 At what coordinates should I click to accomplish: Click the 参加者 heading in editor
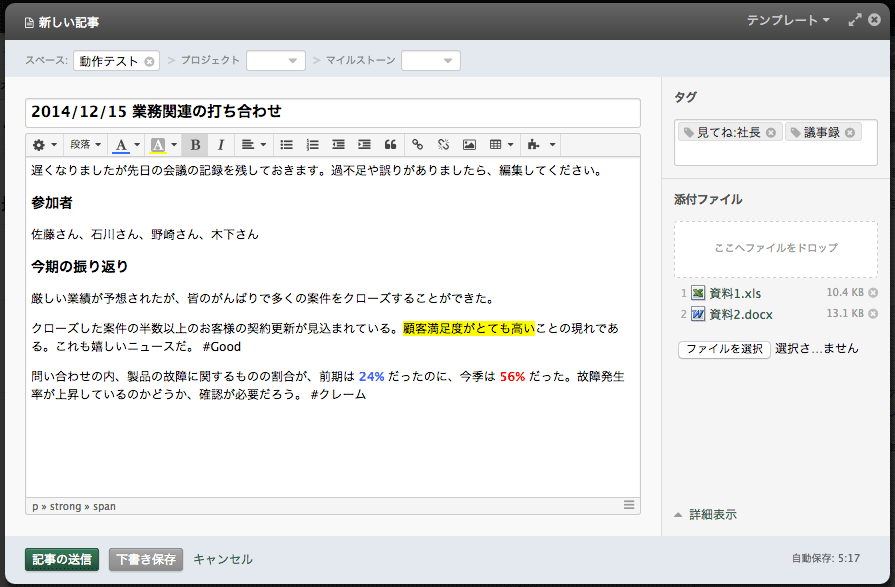tap(52, 203)
